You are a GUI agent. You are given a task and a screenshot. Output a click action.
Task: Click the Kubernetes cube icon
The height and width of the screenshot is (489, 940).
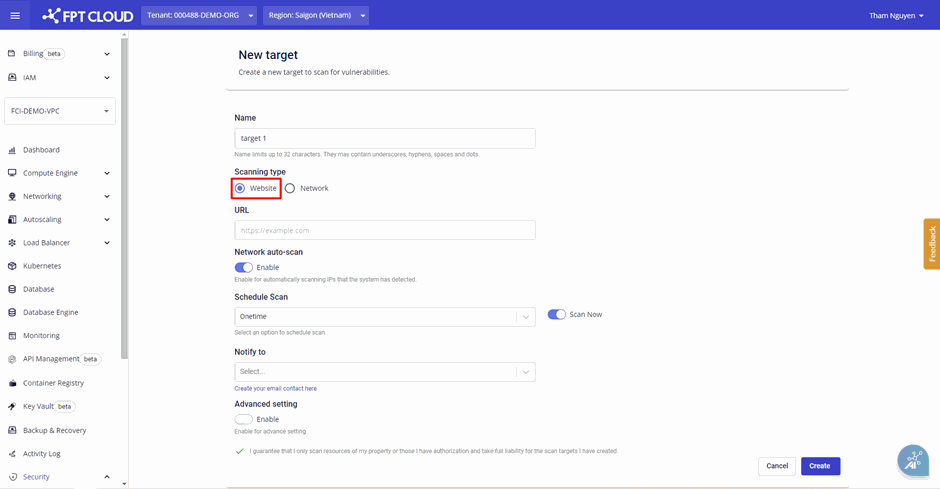(11, 265)
